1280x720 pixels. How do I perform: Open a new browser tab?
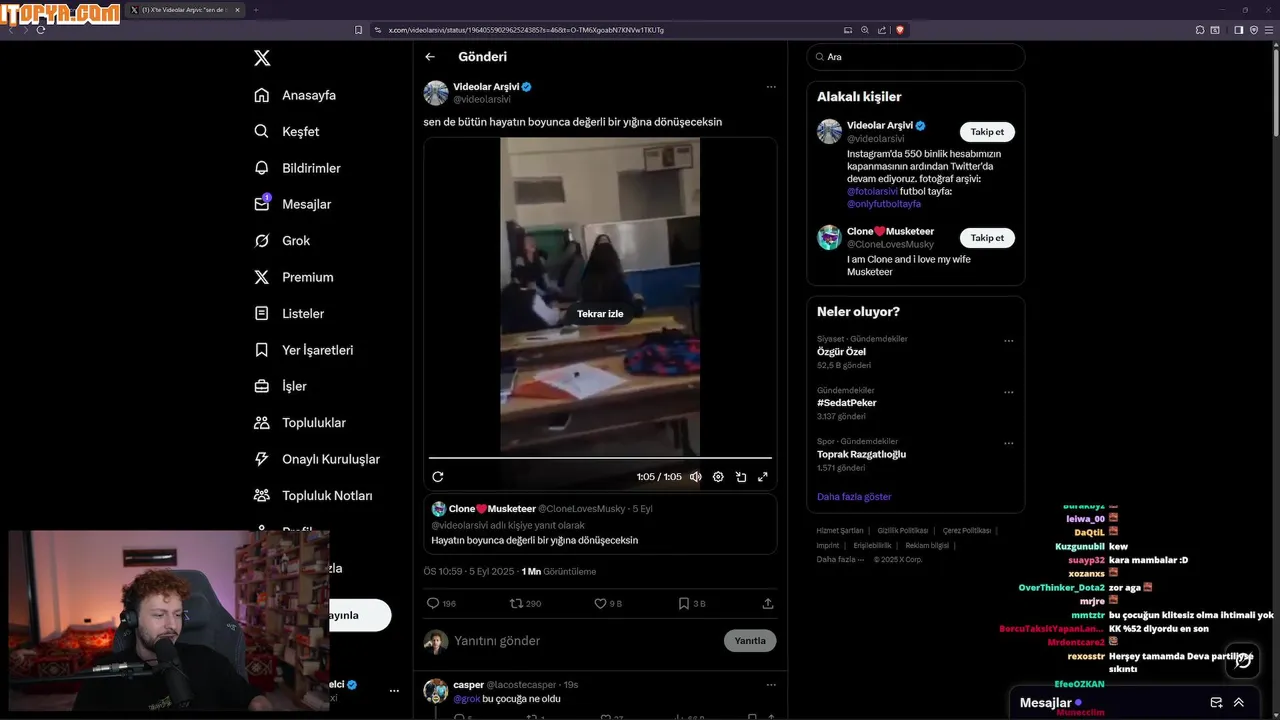tap(255, 10)
